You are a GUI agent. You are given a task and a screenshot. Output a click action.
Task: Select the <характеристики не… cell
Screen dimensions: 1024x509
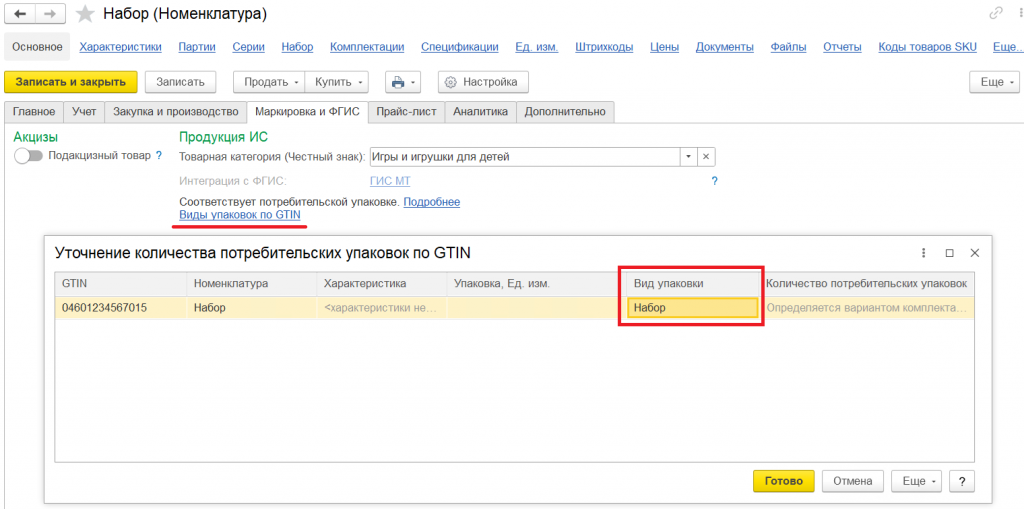381,308
